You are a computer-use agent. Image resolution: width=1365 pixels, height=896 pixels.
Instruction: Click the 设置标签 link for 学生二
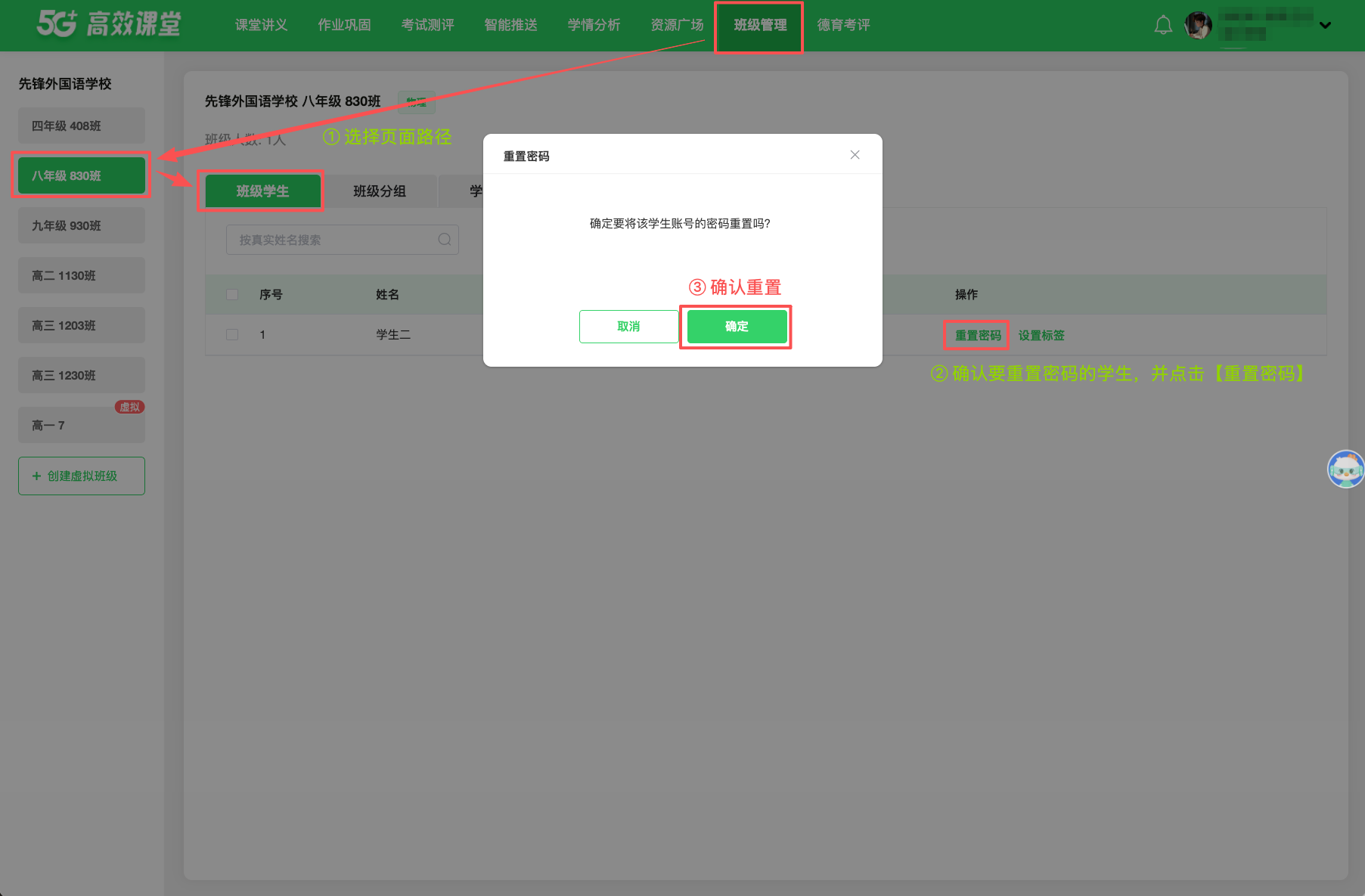[1041, 335]
